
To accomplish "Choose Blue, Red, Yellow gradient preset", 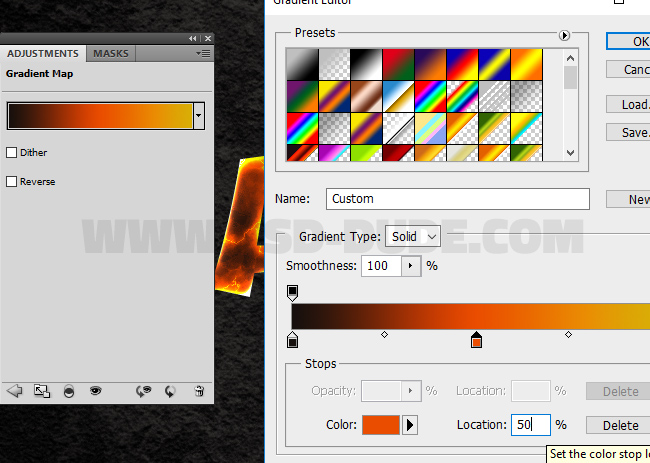I will tap(462, 64).
